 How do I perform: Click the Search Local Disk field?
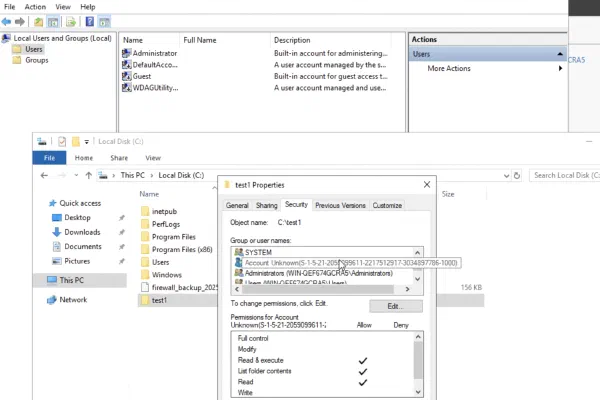pos(565,175)
